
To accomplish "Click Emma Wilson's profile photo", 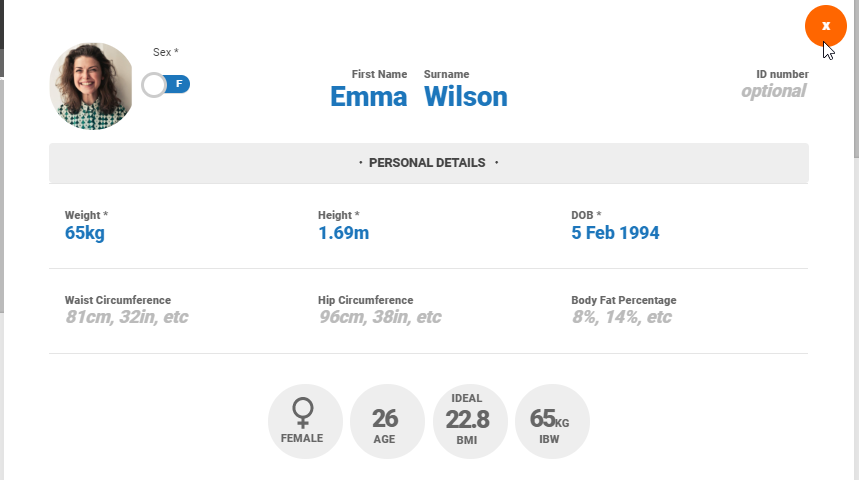I will click(91, 86).
